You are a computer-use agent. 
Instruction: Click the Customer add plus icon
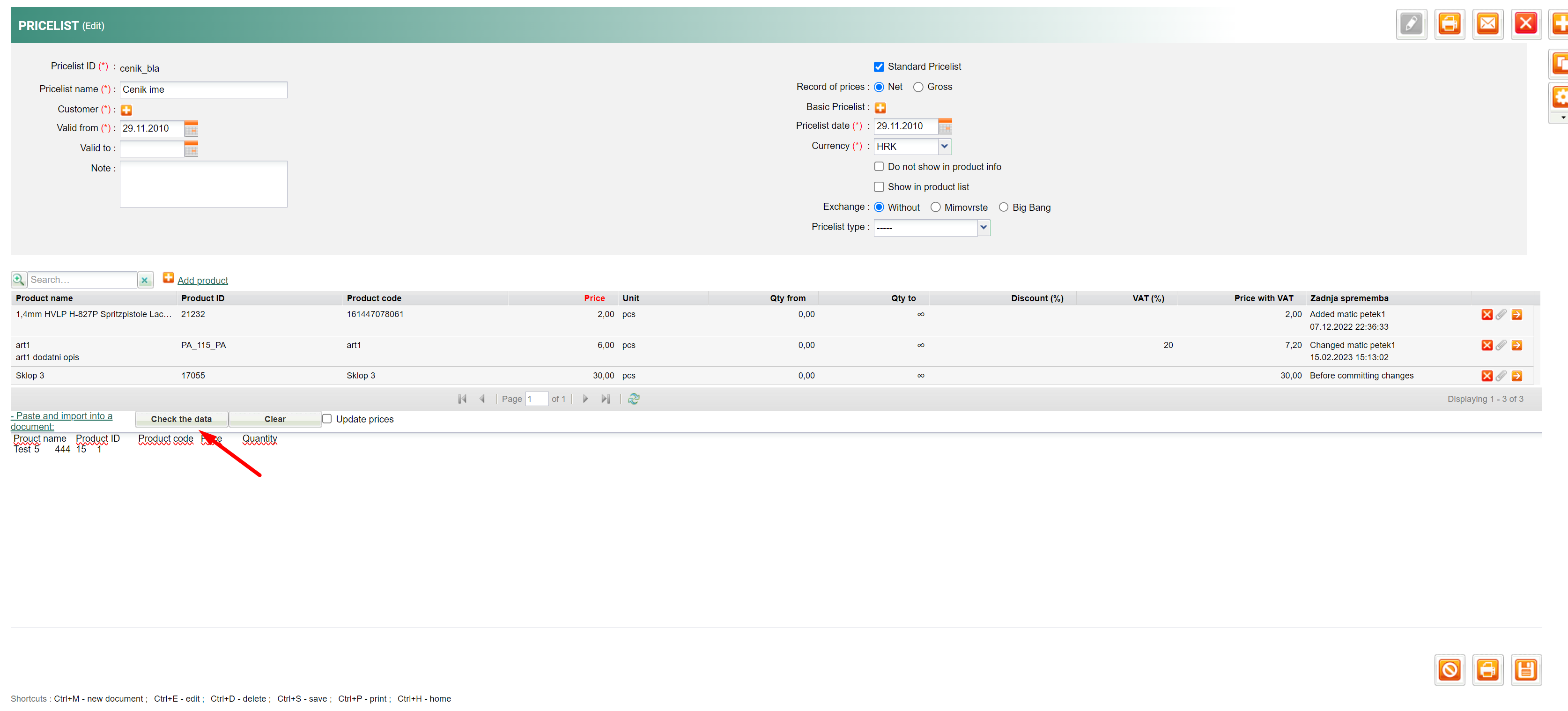[x=126, y=110]
